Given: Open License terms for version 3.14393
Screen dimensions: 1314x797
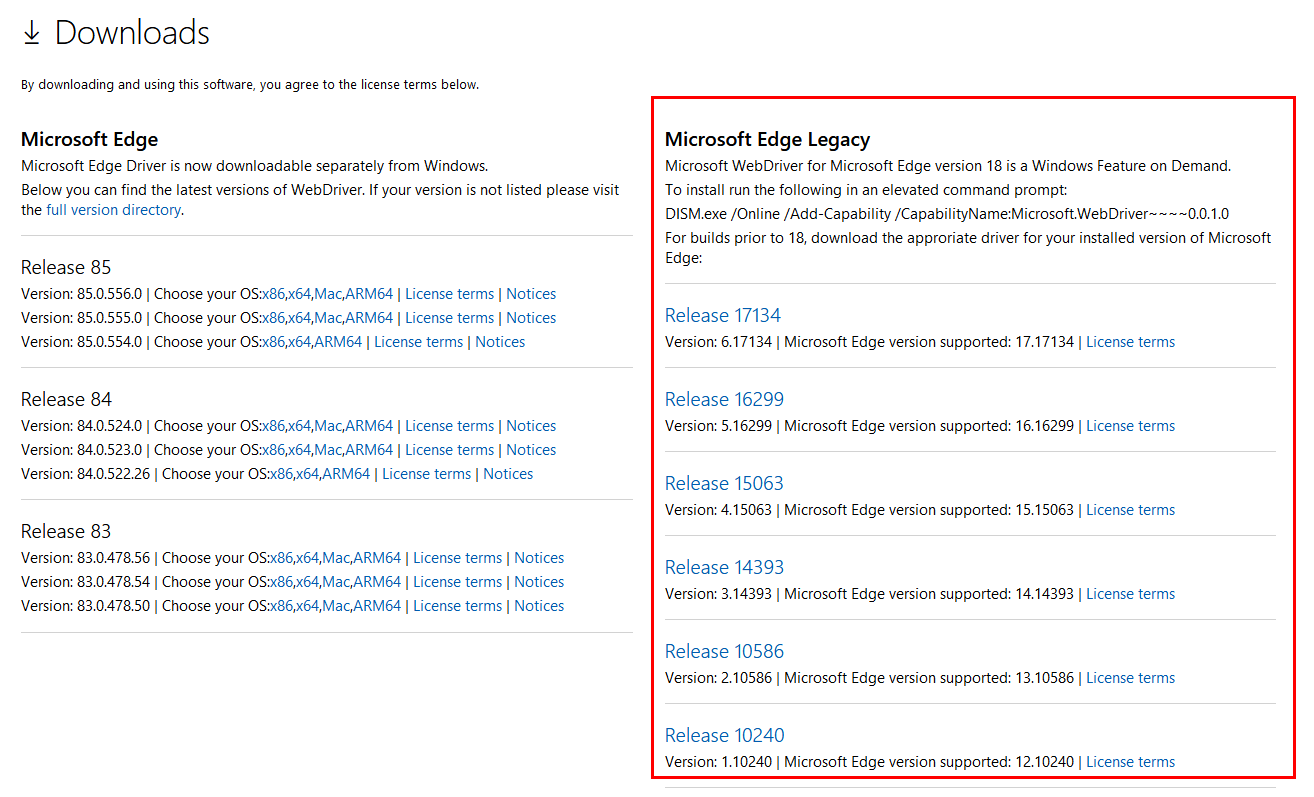Looking at the screenshot, I should [1130, 594].
